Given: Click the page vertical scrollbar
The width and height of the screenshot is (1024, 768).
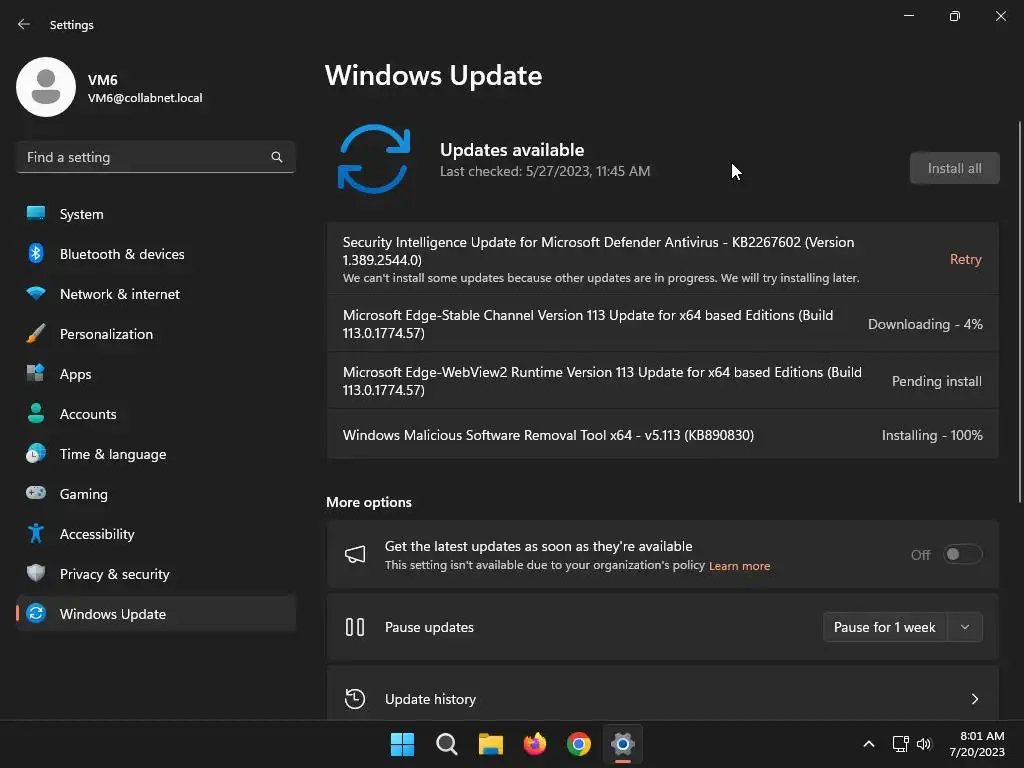Looking at the screenshot, I should 1020,312.
